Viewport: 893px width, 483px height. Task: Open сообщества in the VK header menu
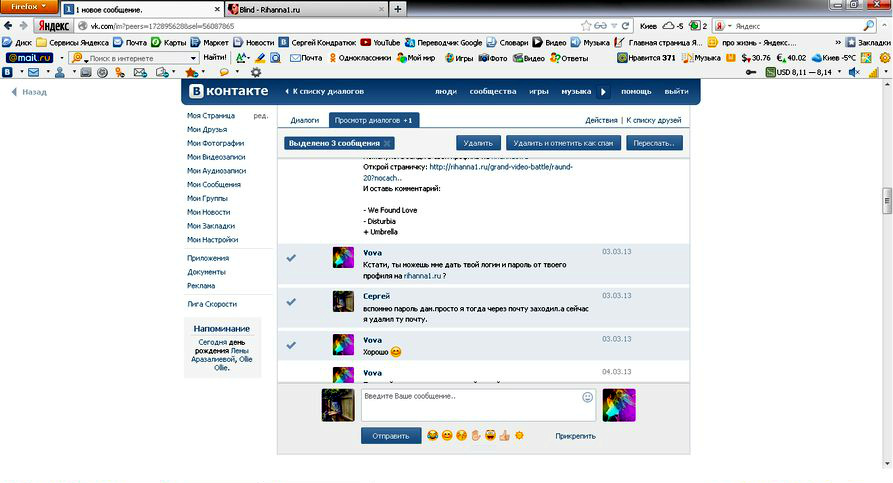493,91
